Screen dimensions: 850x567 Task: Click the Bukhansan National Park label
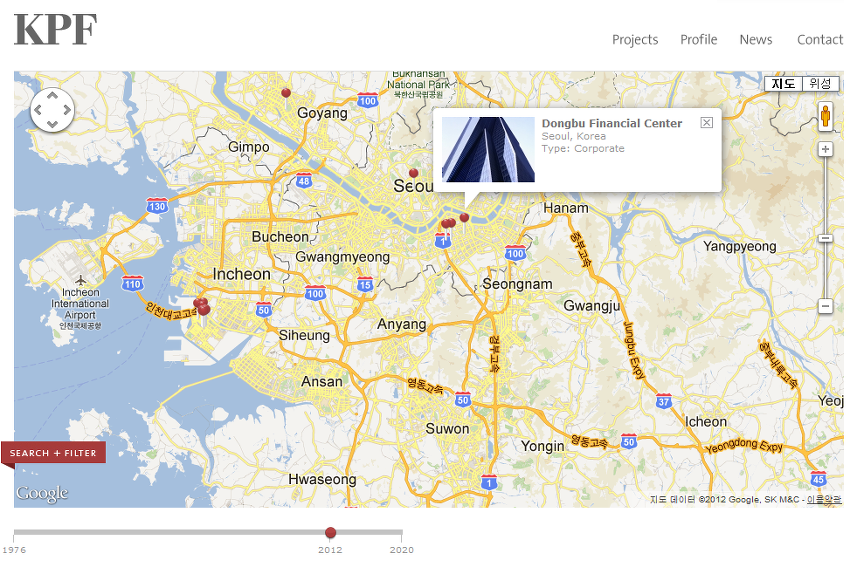[418, 84]
